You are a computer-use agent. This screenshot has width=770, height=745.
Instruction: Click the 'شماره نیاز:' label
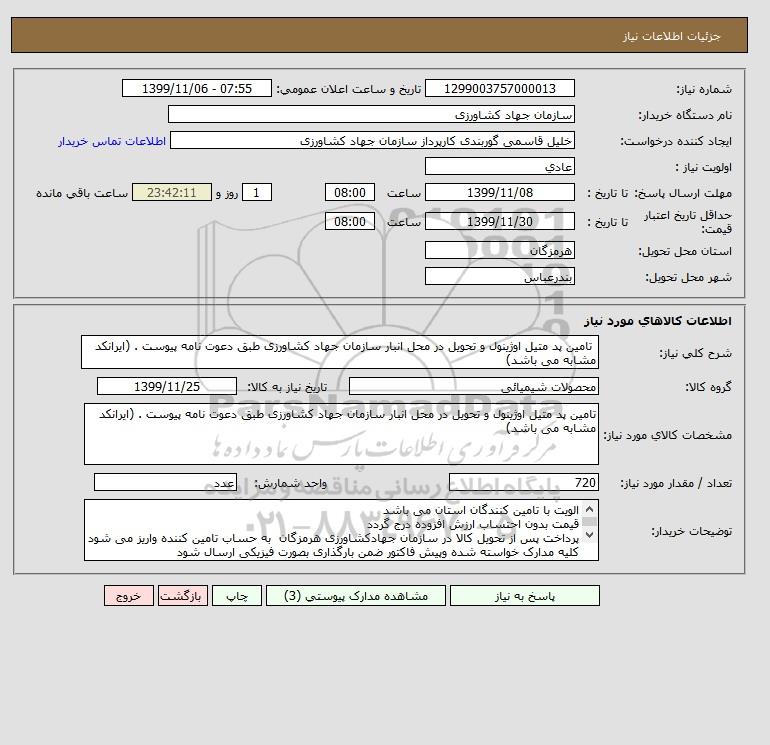pos(704,89)
